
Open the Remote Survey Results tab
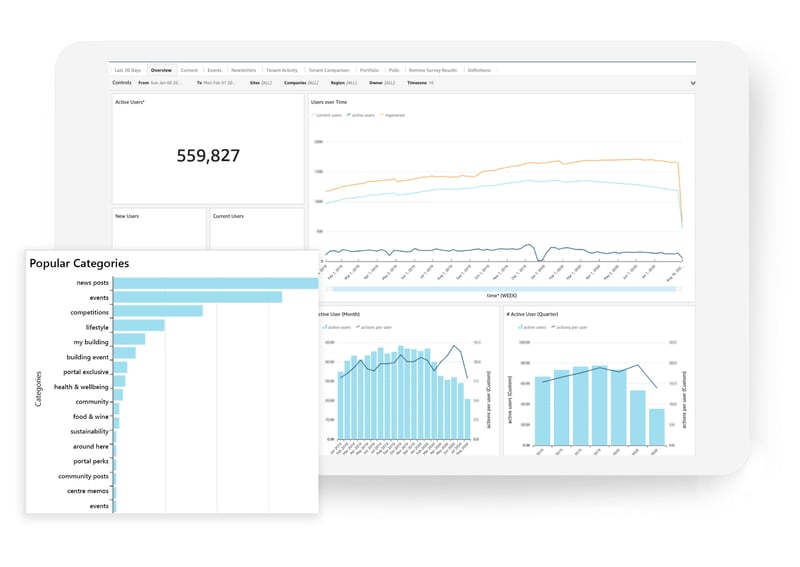pyautogui.click(x=432, y=71)
